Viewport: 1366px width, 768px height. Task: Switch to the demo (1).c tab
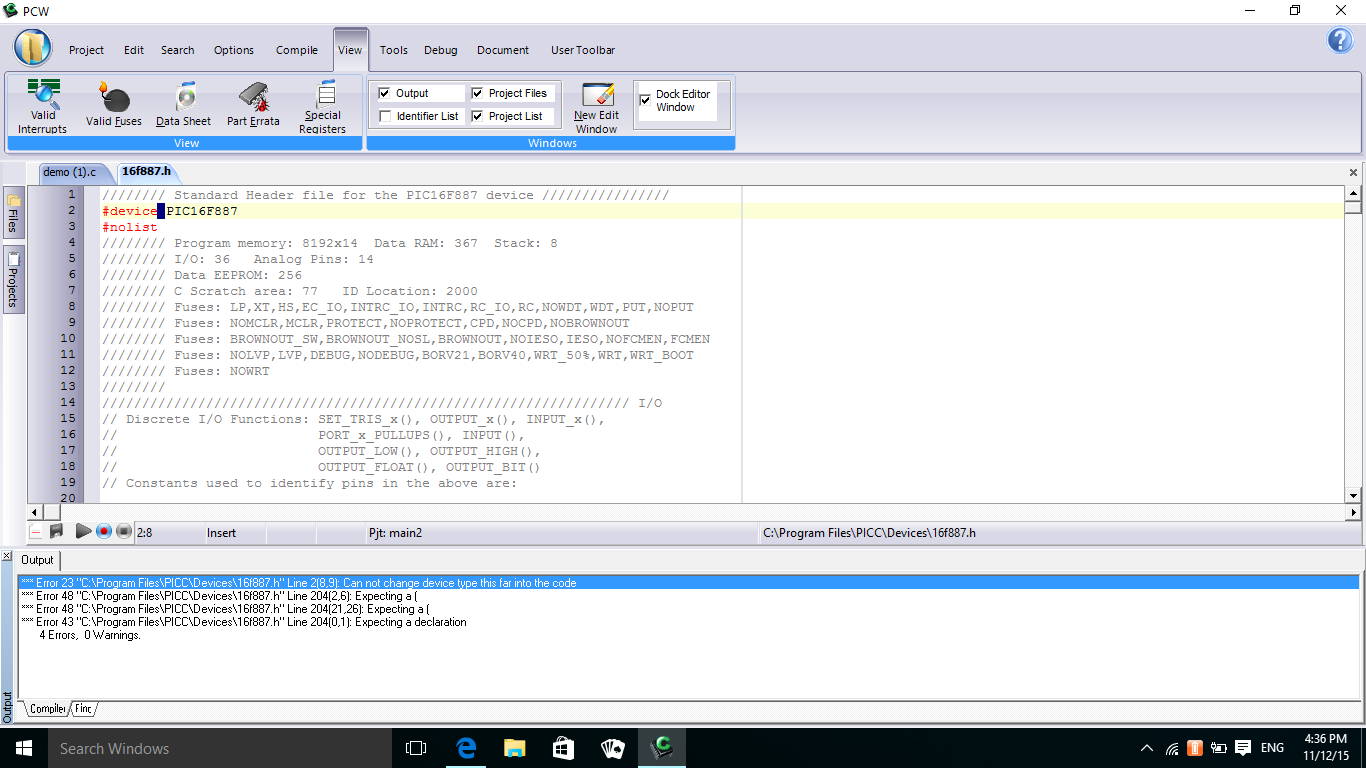tap(69, 172)
